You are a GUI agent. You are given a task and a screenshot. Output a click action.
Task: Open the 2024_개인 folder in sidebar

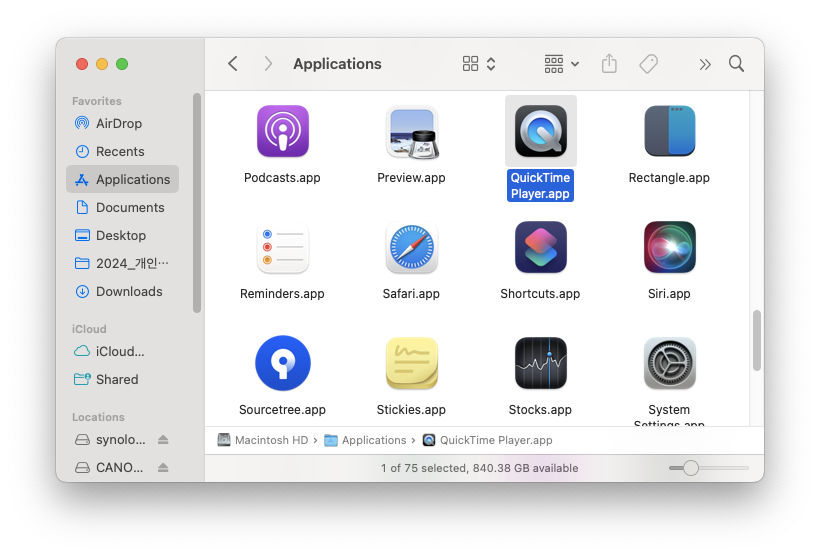pyautogui.click(x=122, y=263)
